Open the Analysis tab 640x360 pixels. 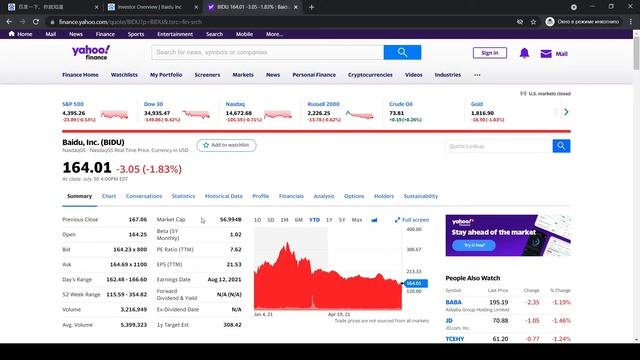pos(324,196)
